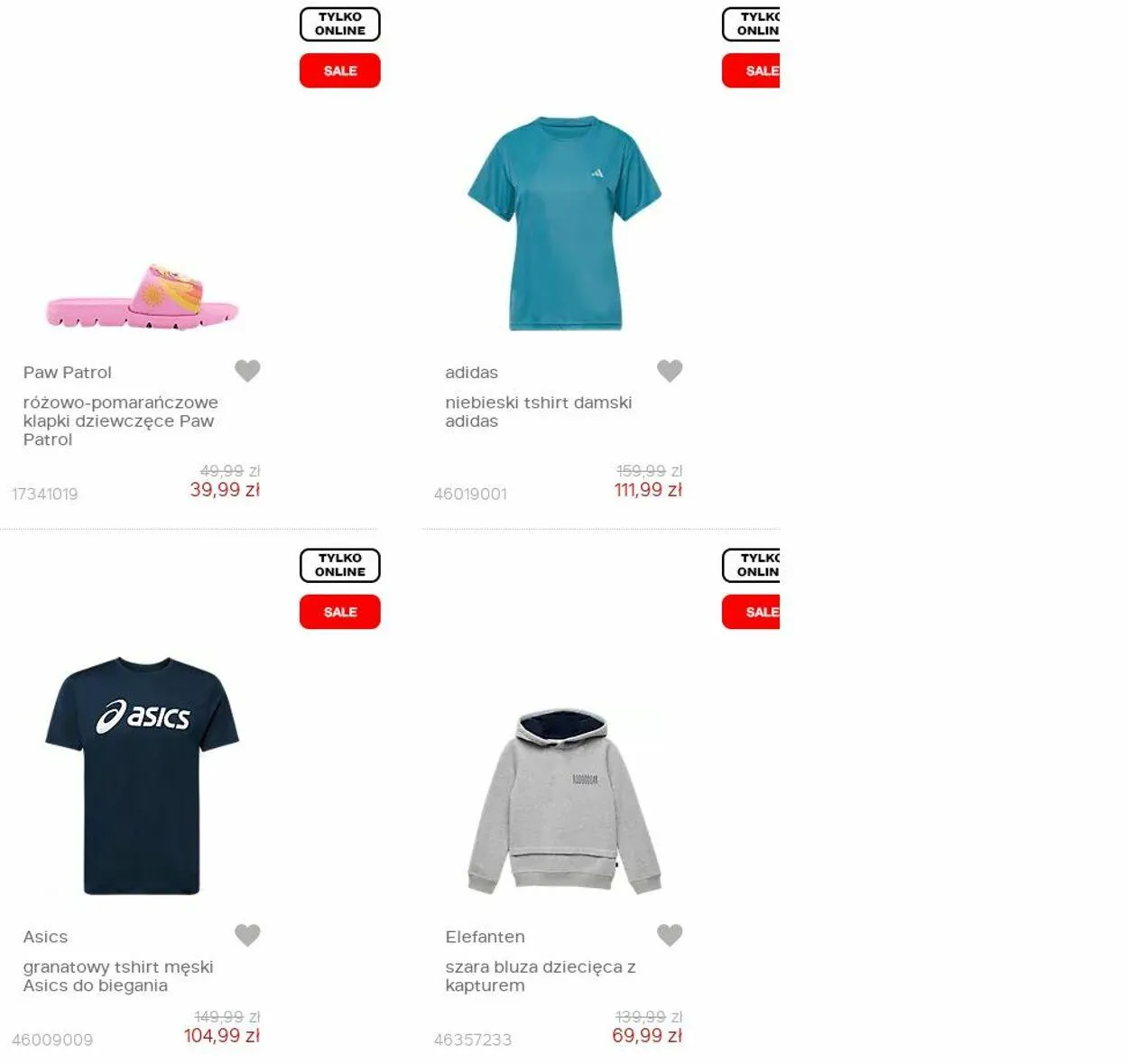Open the blue adidas tshirt image
Screen dimensions: 1128x1064
564,223
